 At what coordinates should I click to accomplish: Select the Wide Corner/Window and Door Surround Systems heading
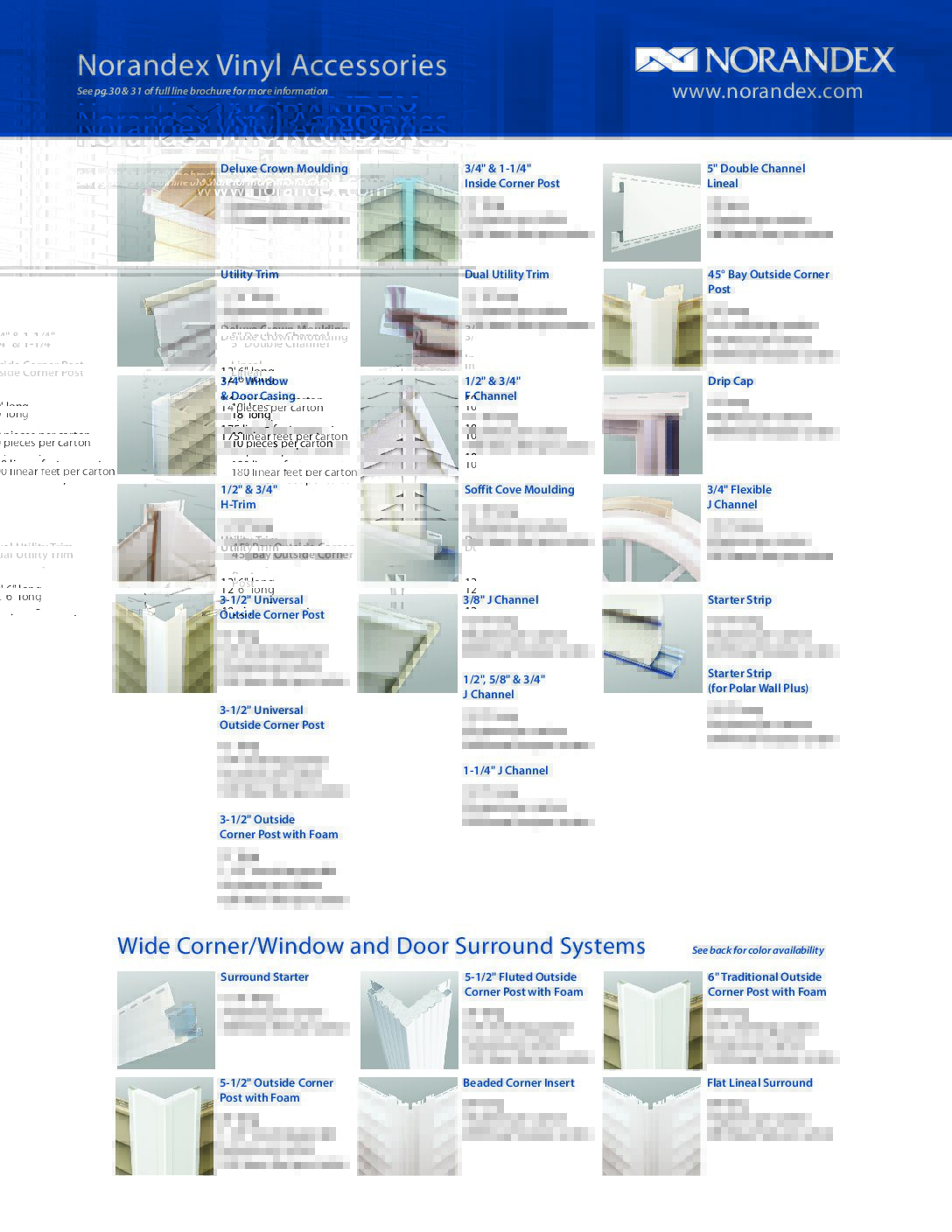(381, 946)
